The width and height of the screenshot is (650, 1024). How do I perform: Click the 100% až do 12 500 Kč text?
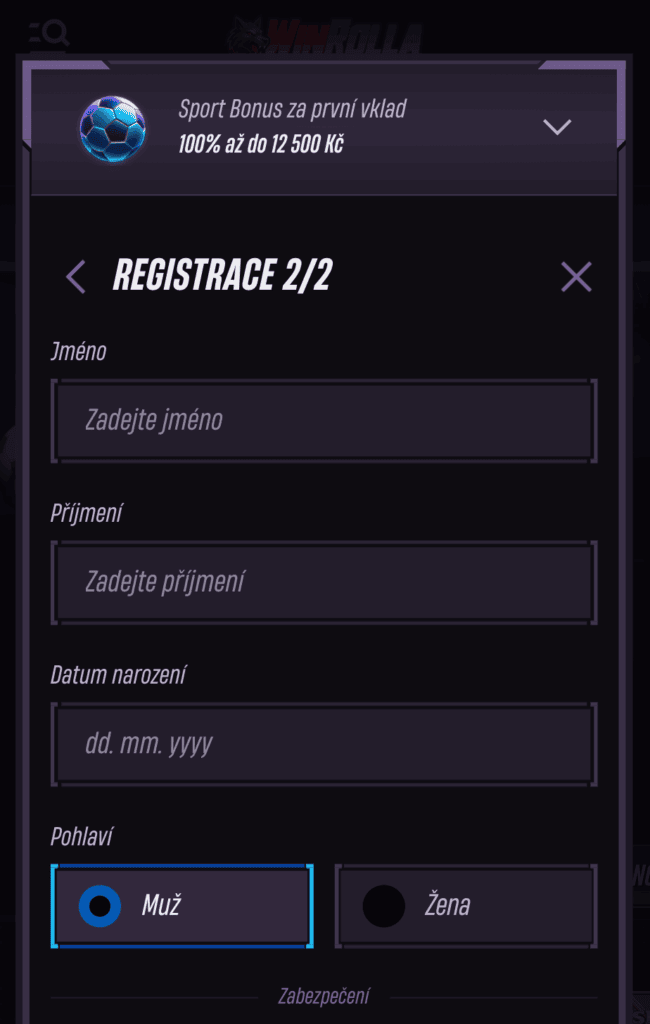(x=261, y=144)
